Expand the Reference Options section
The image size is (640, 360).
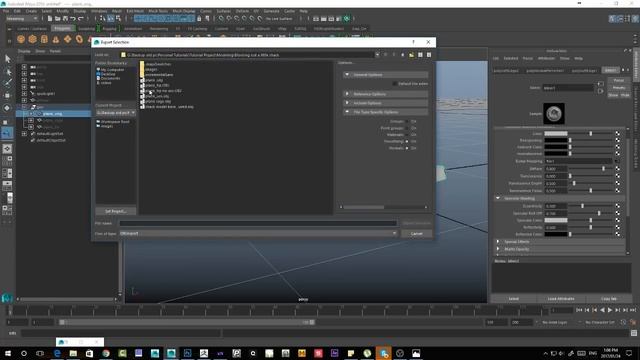point(347,94)
